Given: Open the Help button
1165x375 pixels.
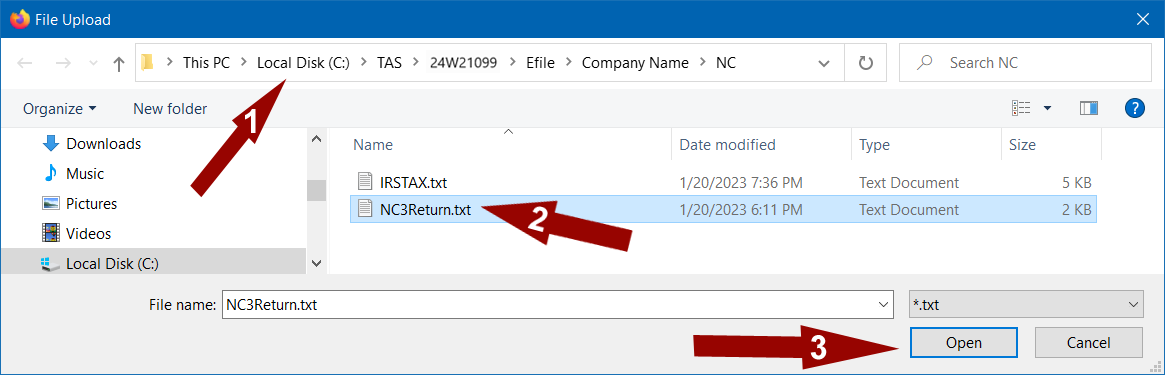Looking at the screenshot, I should pyautogui.click(x=1135, y=108).
